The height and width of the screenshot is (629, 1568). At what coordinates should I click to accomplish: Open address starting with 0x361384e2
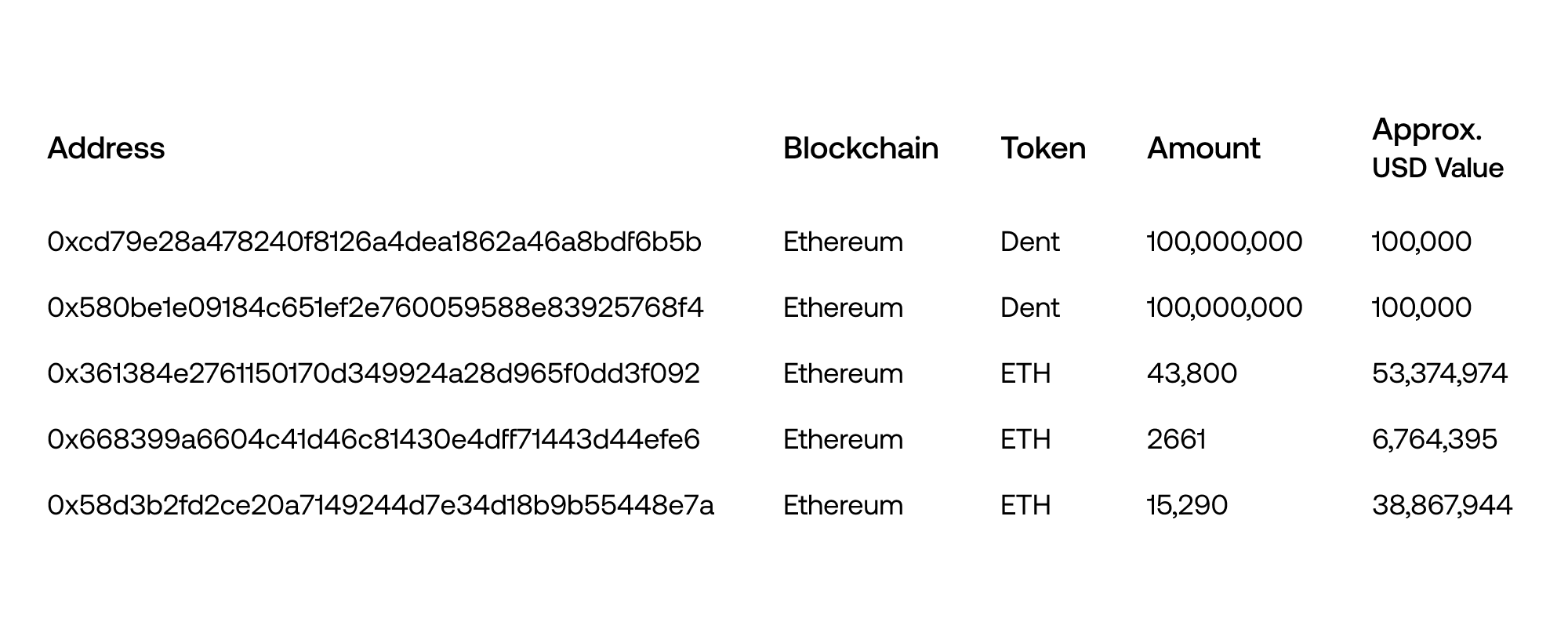click(373, 373)
